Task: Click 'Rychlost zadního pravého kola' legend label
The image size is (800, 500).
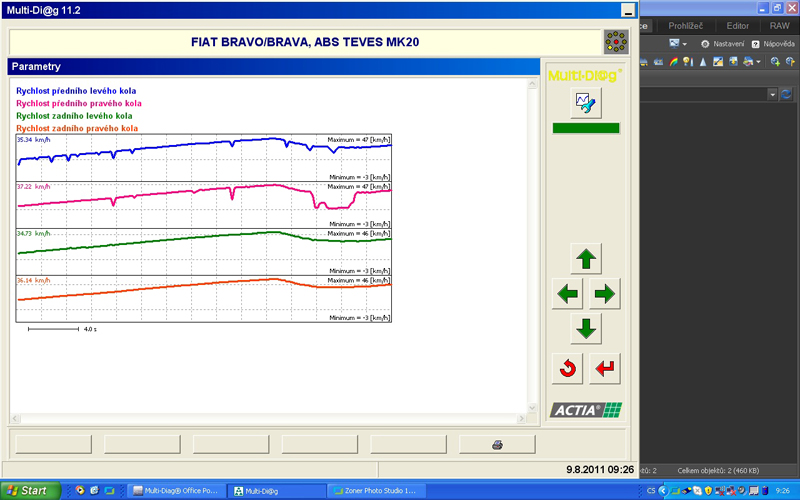Action: pos(77,128)
